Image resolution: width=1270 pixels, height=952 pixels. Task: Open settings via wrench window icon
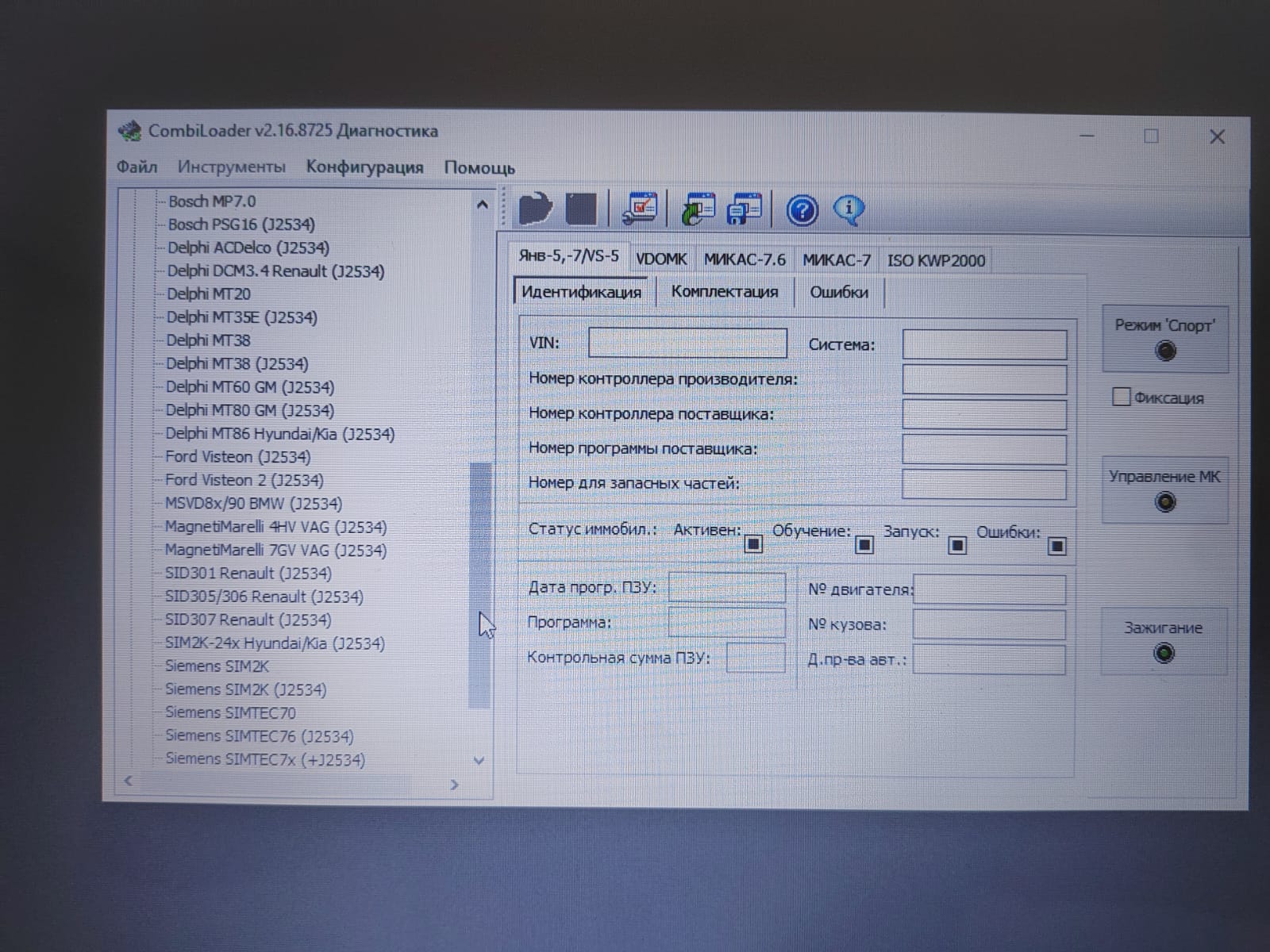(639, 209)
